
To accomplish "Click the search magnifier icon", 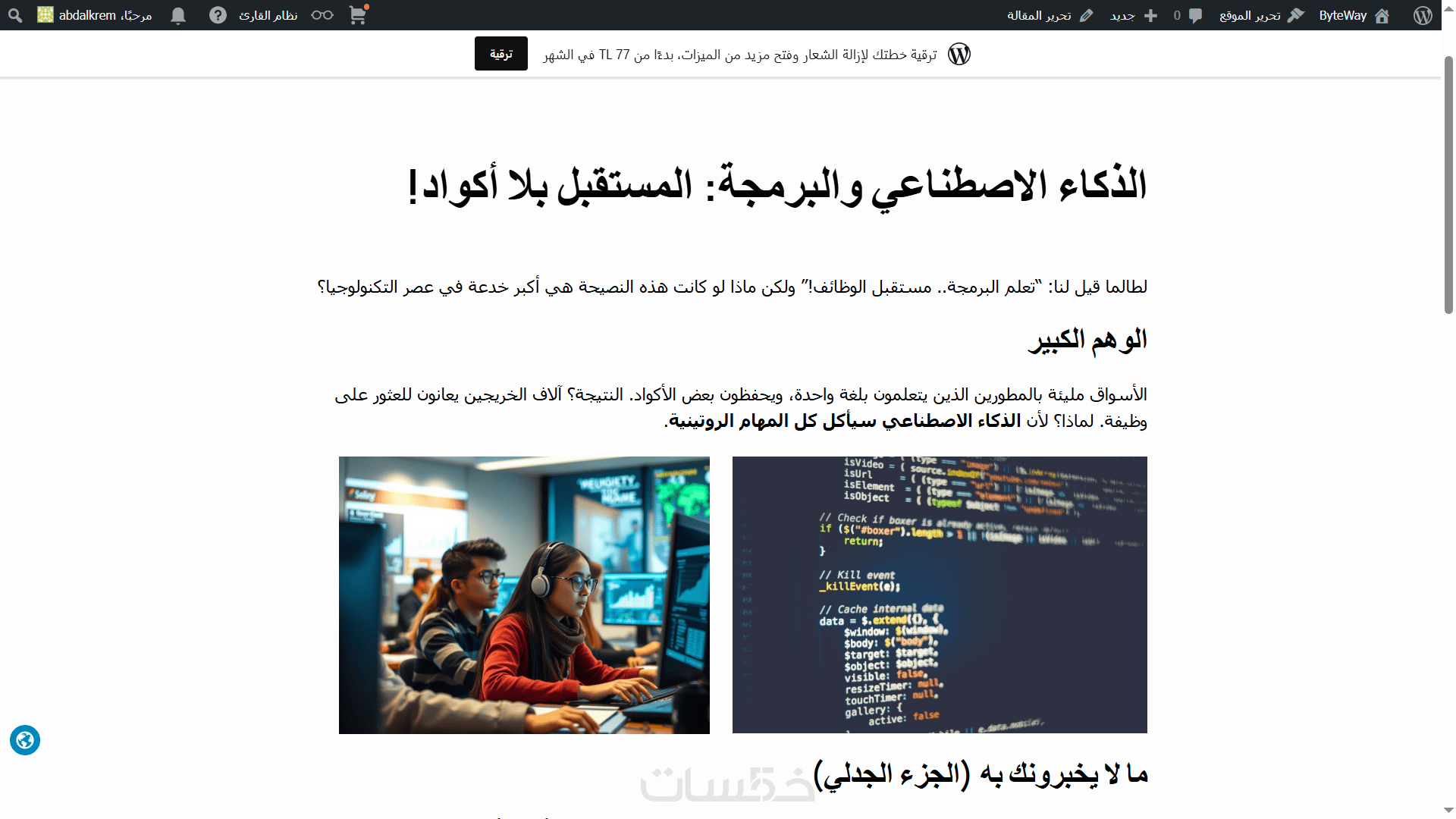I will tap(15, 15).
